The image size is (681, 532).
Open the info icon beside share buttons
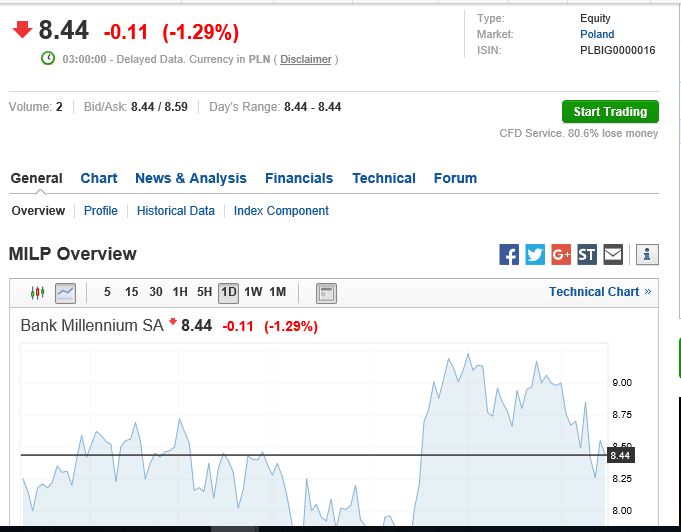[647, 254]
